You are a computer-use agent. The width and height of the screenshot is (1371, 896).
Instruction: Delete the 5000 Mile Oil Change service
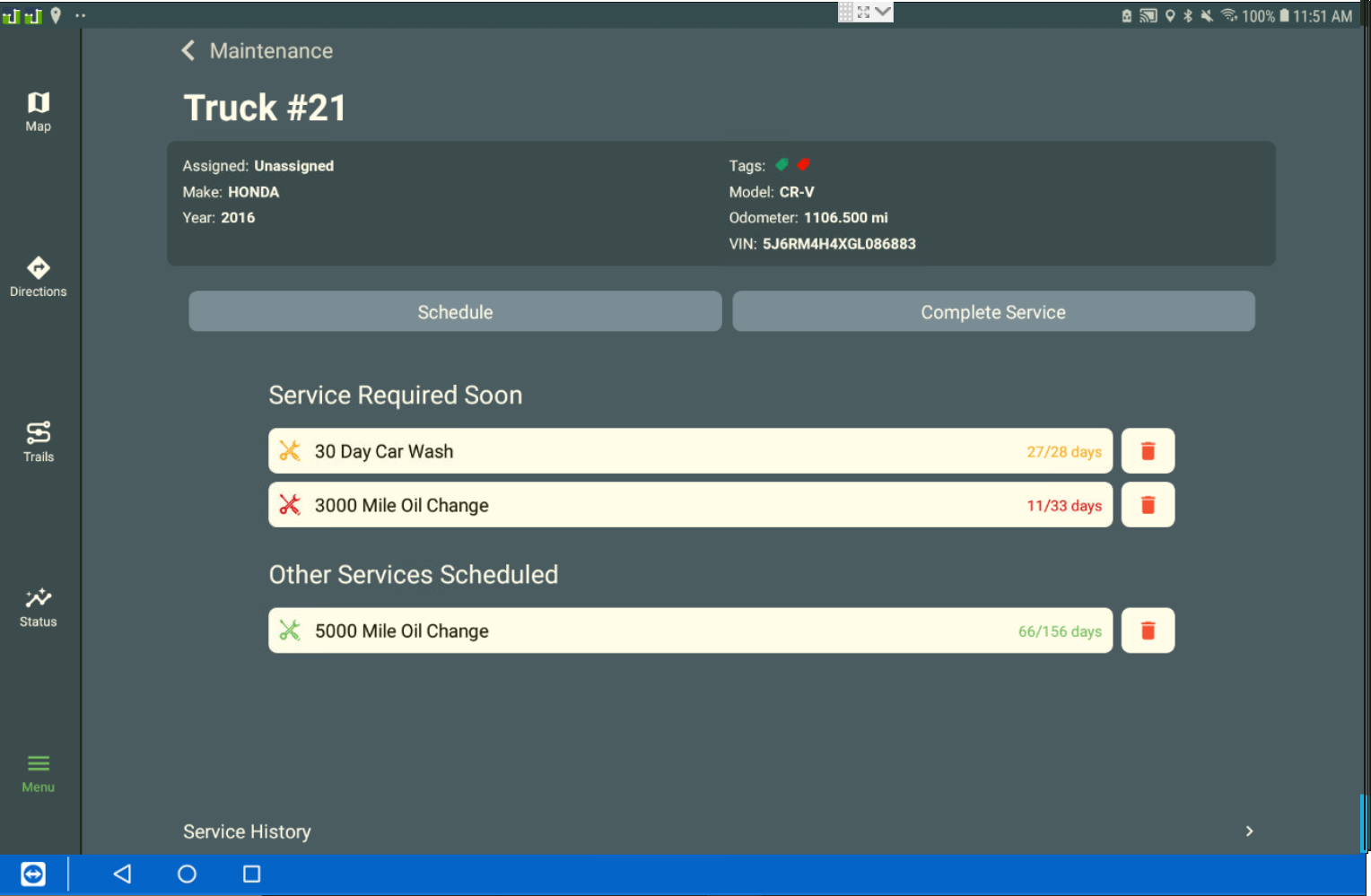point(1148,631)
